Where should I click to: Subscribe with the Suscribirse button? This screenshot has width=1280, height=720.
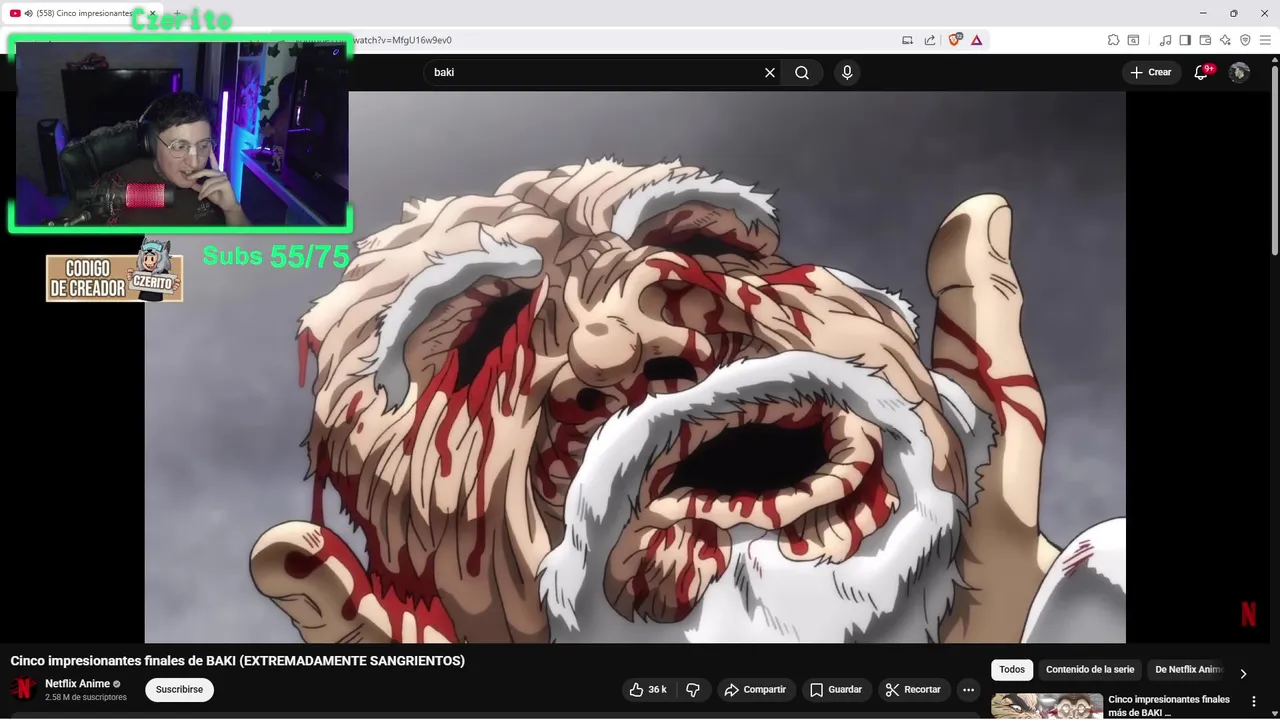pos(179,689)
